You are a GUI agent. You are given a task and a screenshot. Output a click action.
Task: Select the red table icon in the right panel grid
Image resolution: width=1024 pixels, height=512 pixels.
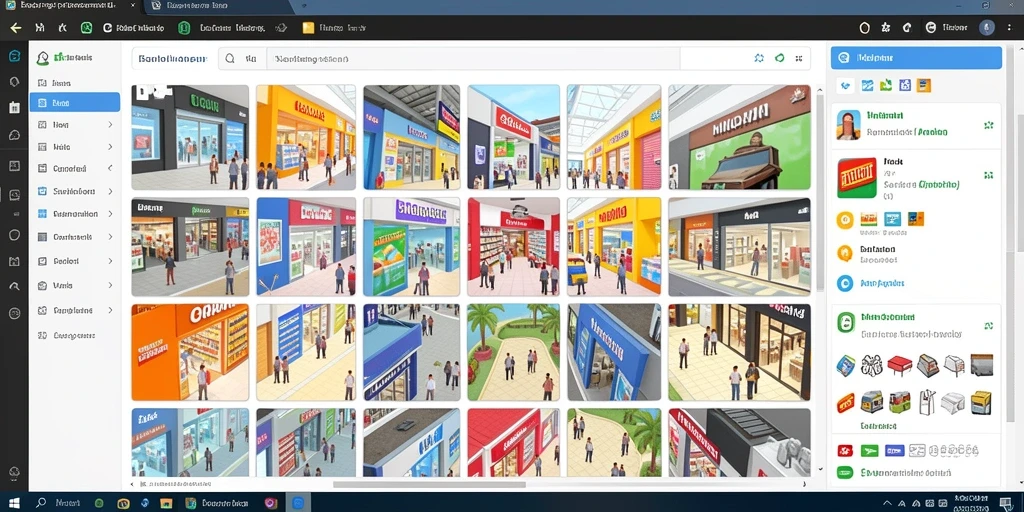(x=899, y=364)
